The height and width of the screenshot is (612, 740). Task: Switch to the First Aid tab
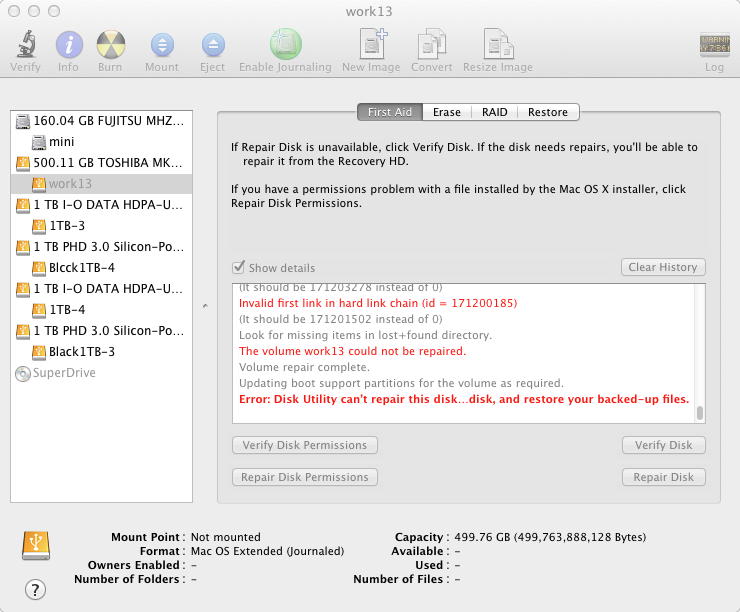390,112
